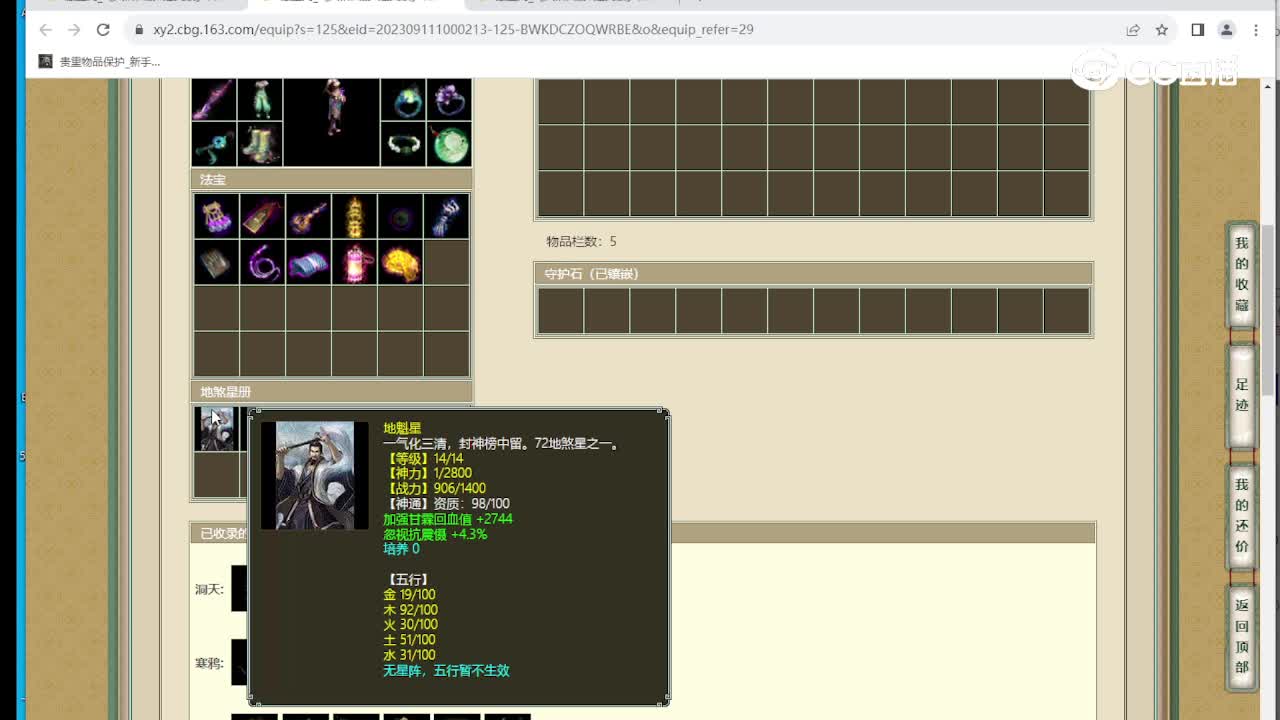Click the 法宝 section header
The width and height of the screenshot is (1280, 720).
click(331, 180)
